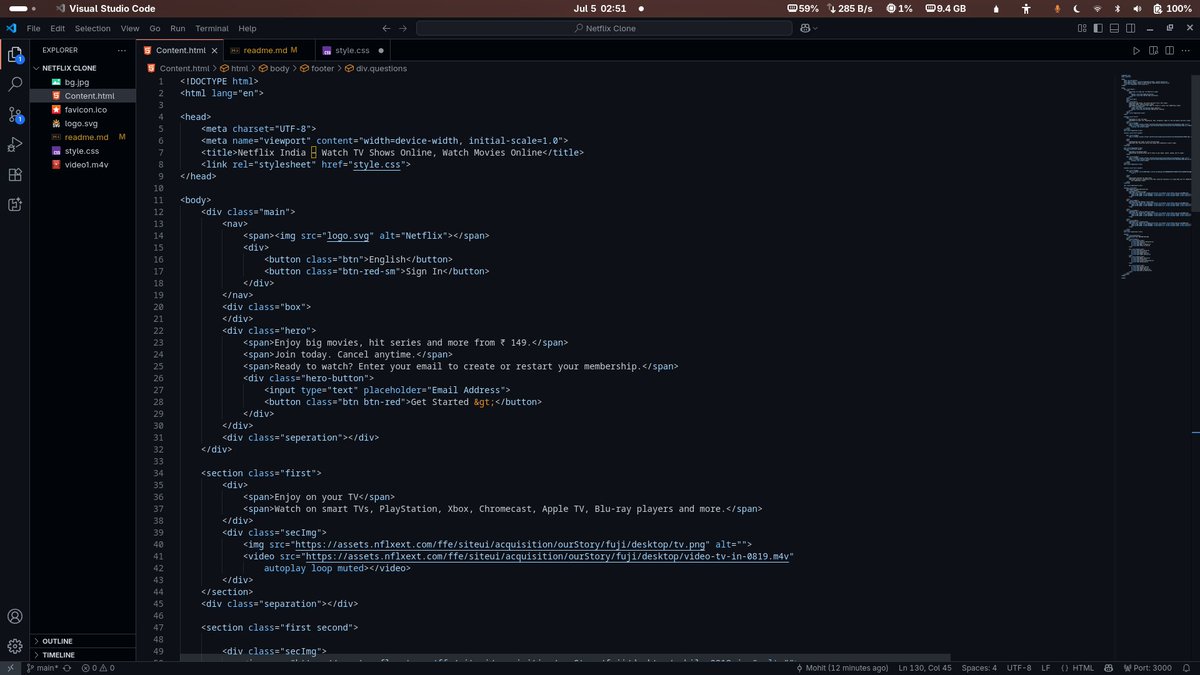This screenshot has width=1200, height=675.
Task: Select the footer breadcrumb item
Action: pyautogui.click(x=316, y=68)
